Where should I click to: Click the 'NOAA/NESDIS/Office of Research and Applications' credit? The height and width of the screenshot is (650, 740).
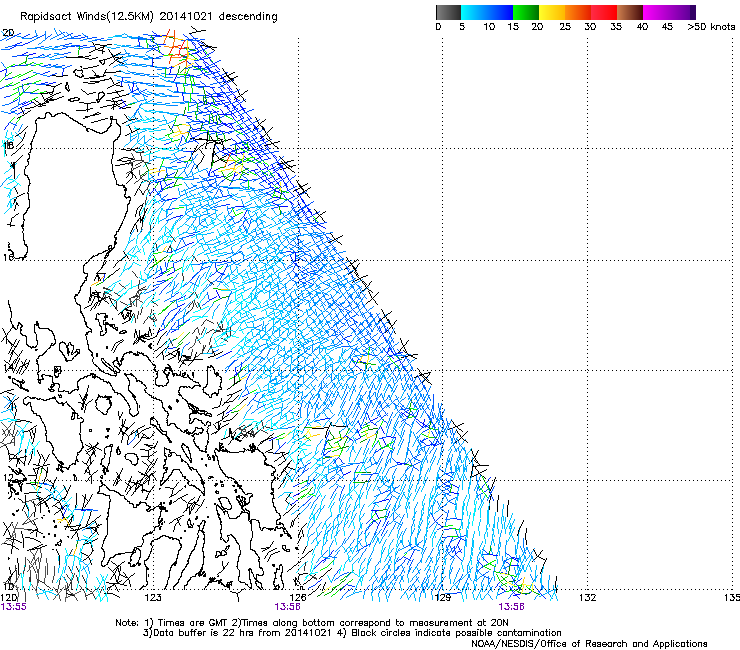589,644
